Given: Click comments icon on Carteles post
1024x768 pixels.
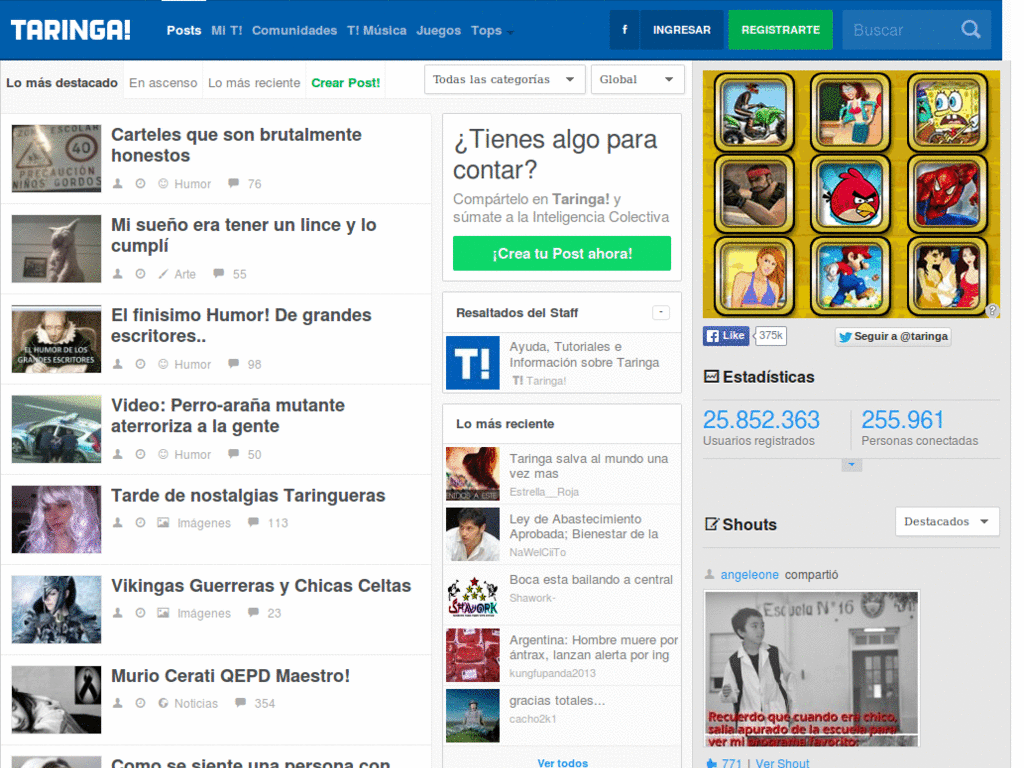Looking at the screenshot, I should 233,184.
